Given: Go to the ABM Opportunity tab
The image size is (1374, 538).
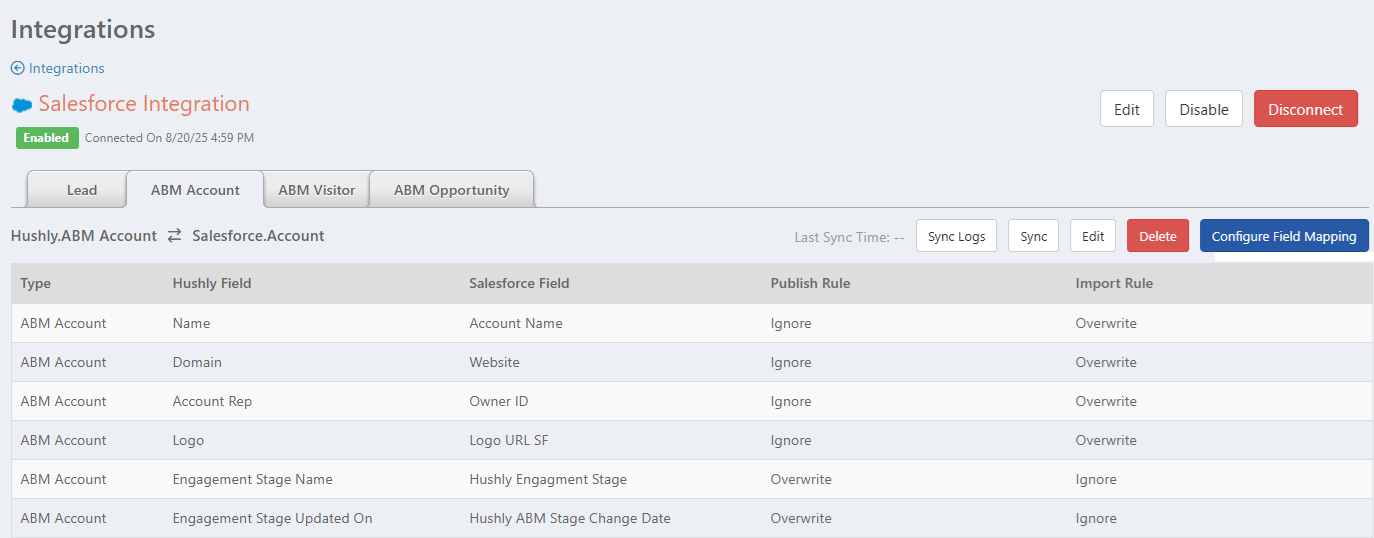Looking at the screenshot, I should pyautogui.click(x=451, y=189).
